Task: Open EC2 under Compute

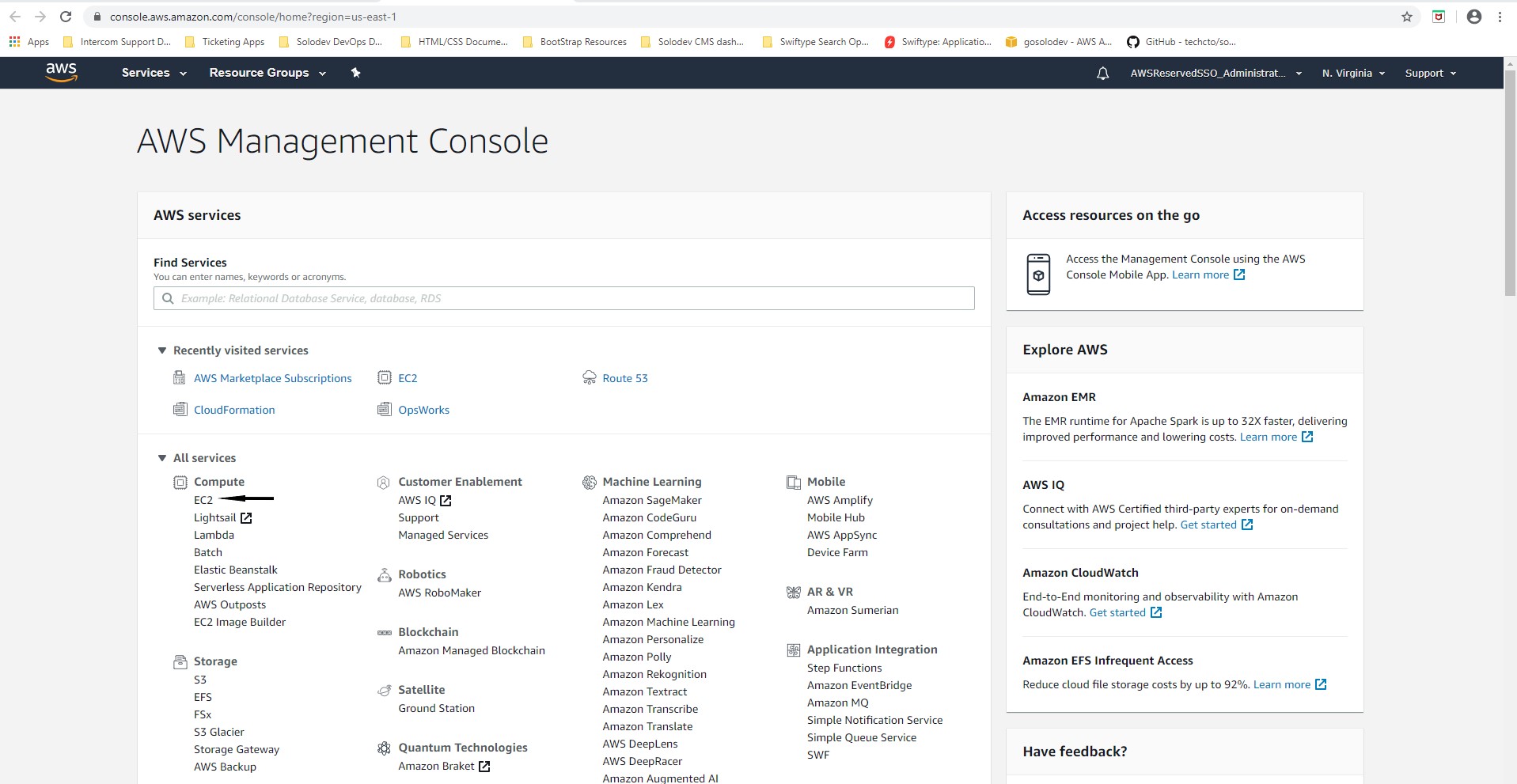Action: pyautogui.click(x=203, y=500)
